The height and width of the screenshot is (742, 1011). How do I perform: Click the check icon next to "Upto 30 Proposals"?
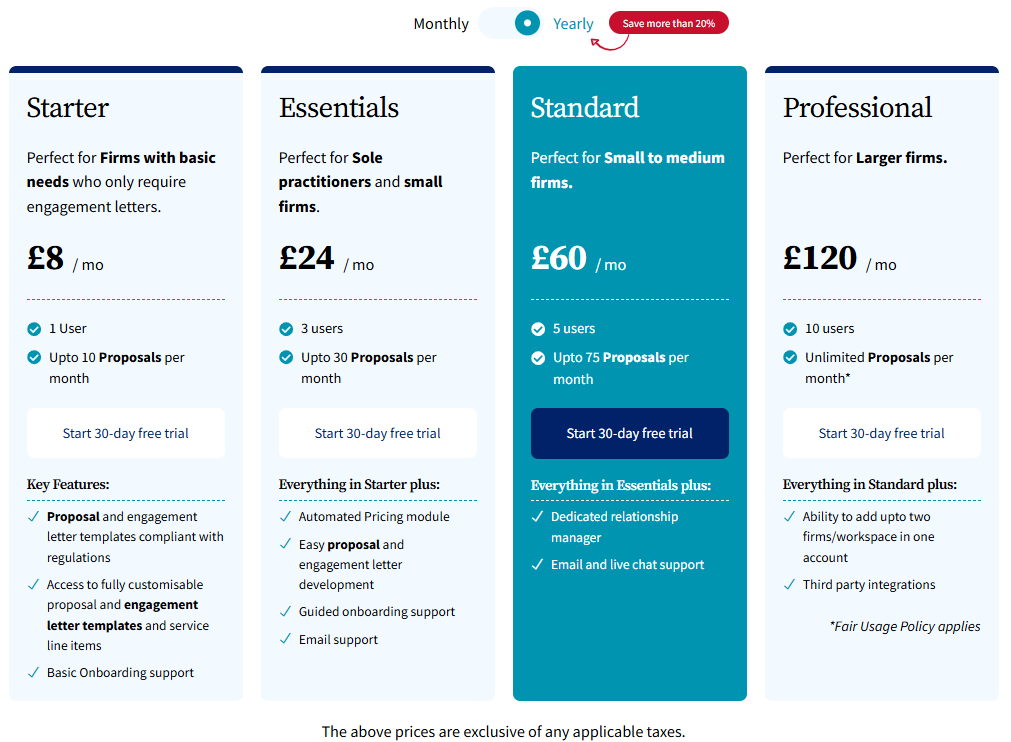(286, 357)
